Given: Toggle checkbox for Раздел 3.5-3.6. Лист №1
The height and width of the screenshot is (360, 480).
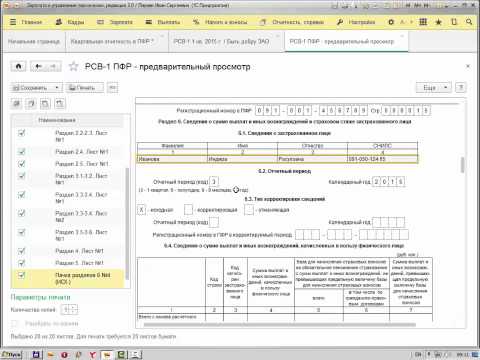Looking at the screenshot, I should [x=22, y=232].
